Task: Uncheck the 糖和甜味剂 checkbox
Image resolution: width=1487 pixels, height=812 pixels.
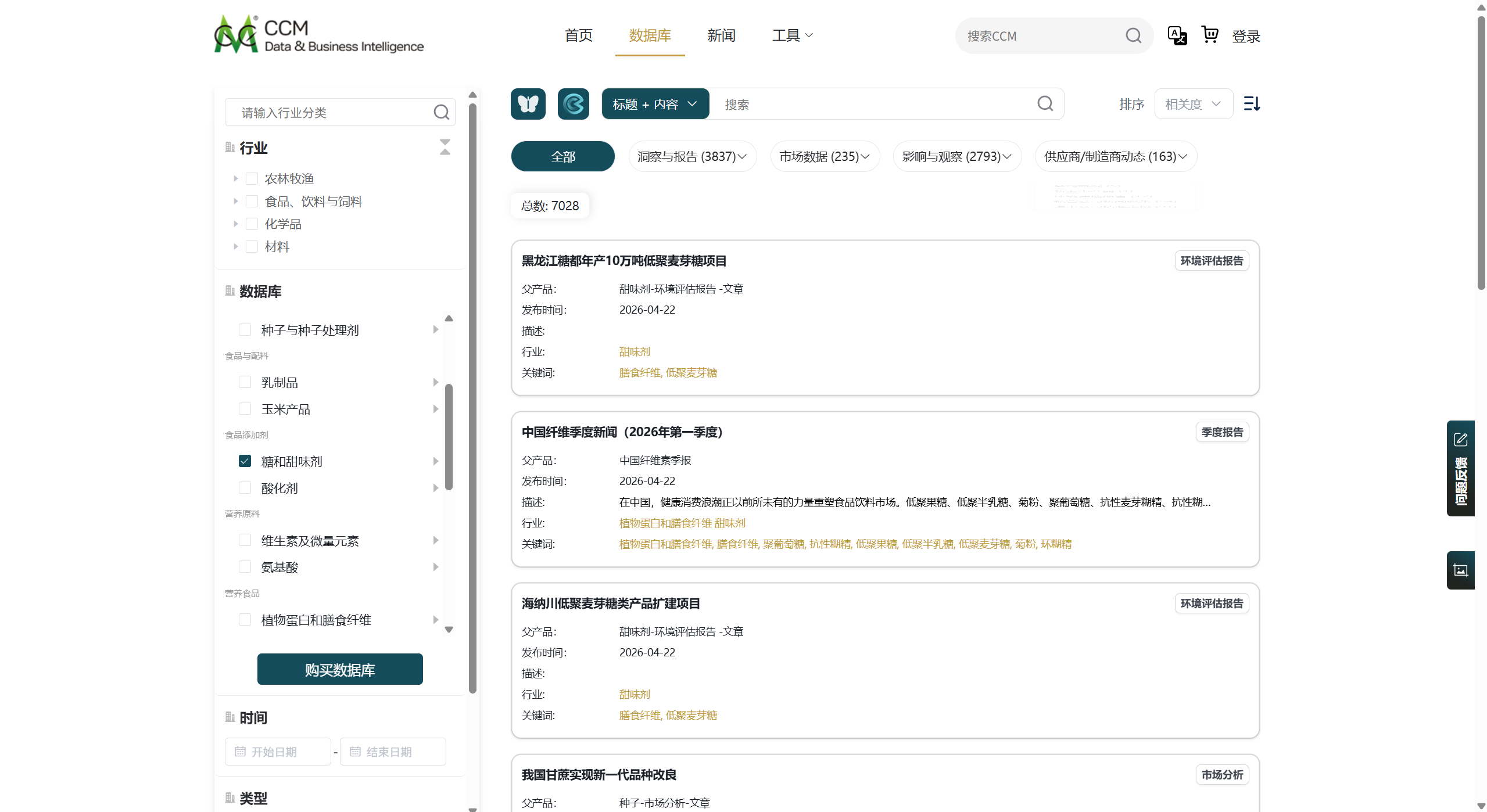Action: [x=245, y=461]
